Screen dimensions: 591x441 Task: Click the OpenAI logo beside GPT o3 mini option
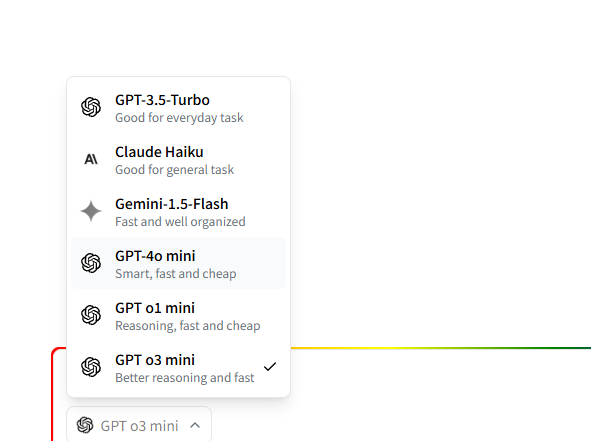tap(91, 367)
